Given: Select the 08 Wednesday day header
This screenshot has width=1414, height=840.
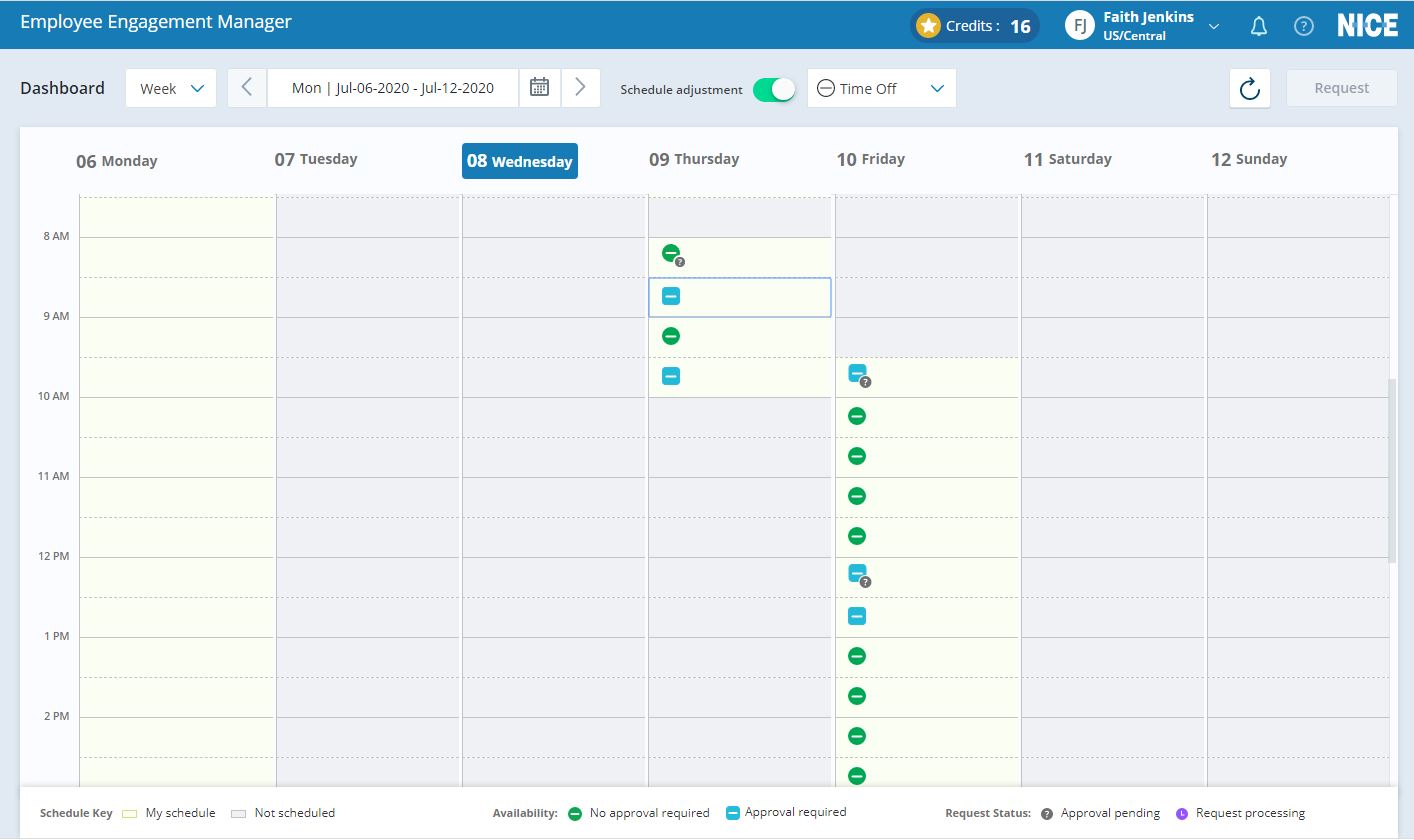Looking at the screenshot, I should (519, 161).
